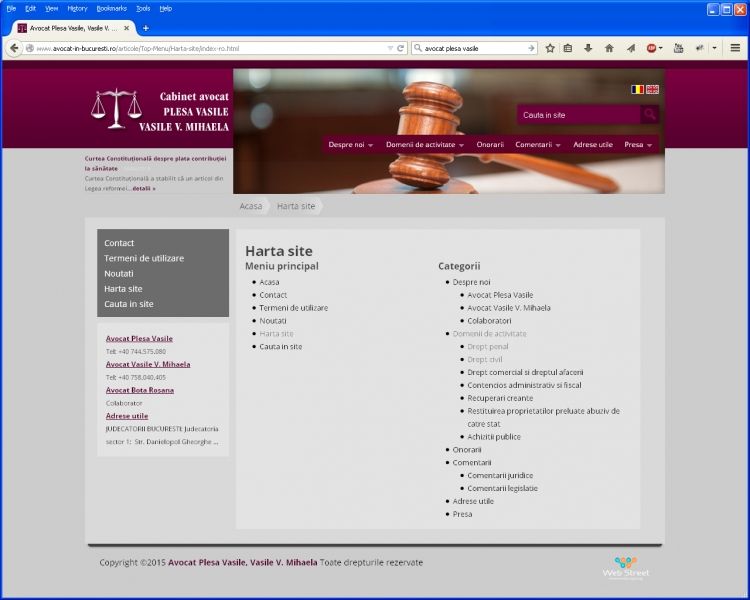
Task: Open Recuperari creante category link
Action: point(500,398)
